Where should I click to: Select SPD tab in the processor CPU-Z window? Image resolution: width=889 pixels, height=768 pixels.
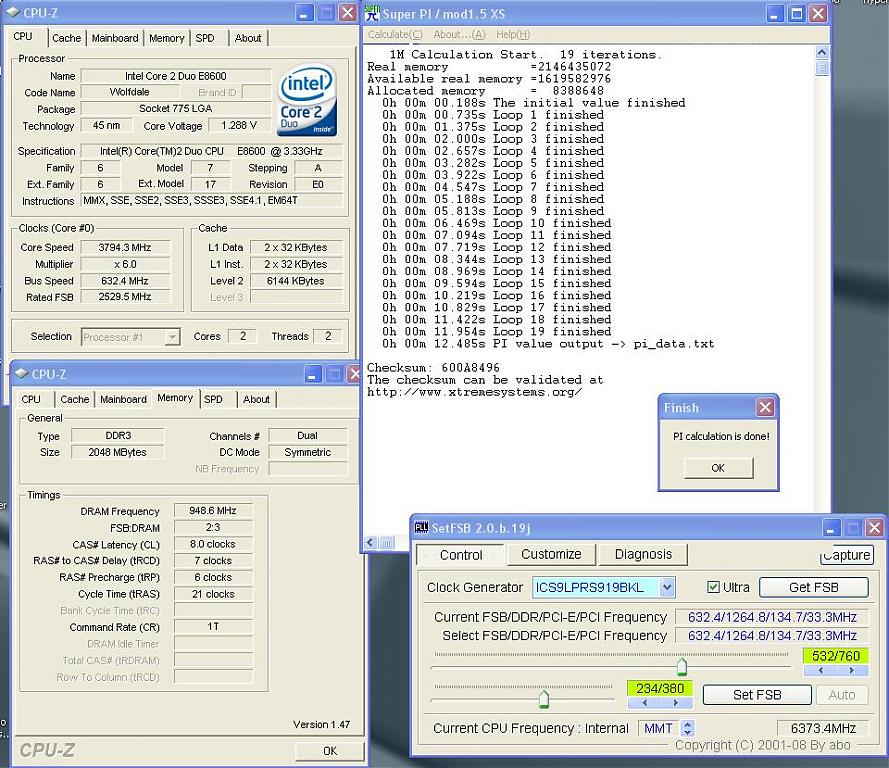click(x=205, y=38)
